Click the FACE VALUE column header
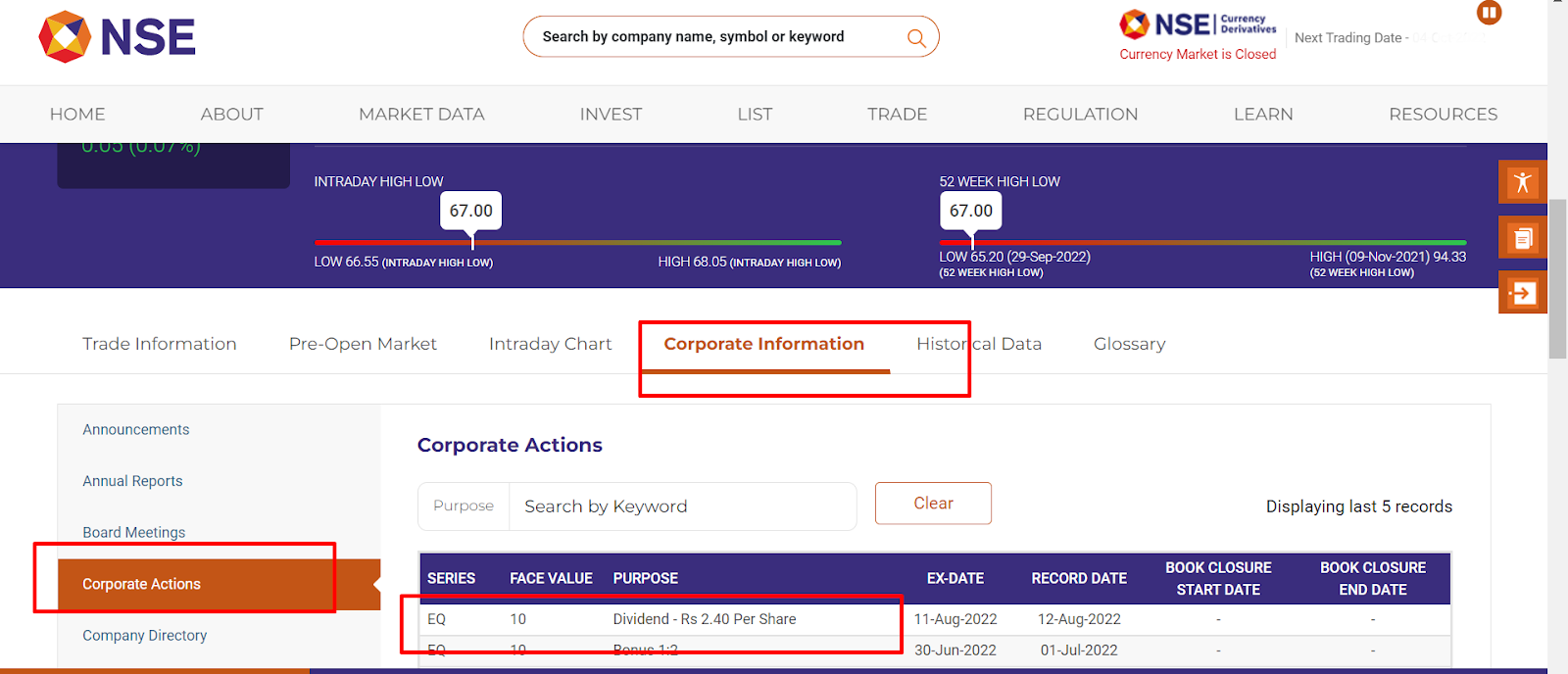This screenshot has width=1568, height=674. coord(551,579)
